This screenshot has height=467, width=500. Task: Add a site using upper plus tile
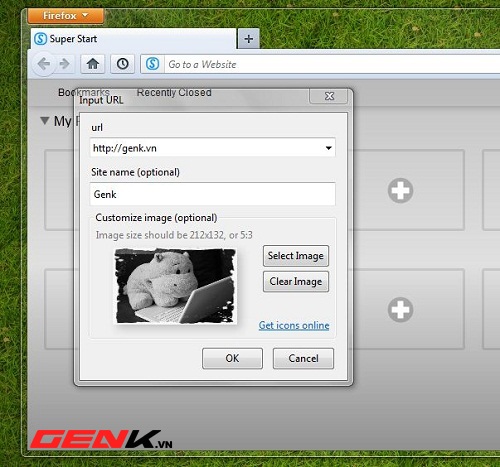[400, 190]
